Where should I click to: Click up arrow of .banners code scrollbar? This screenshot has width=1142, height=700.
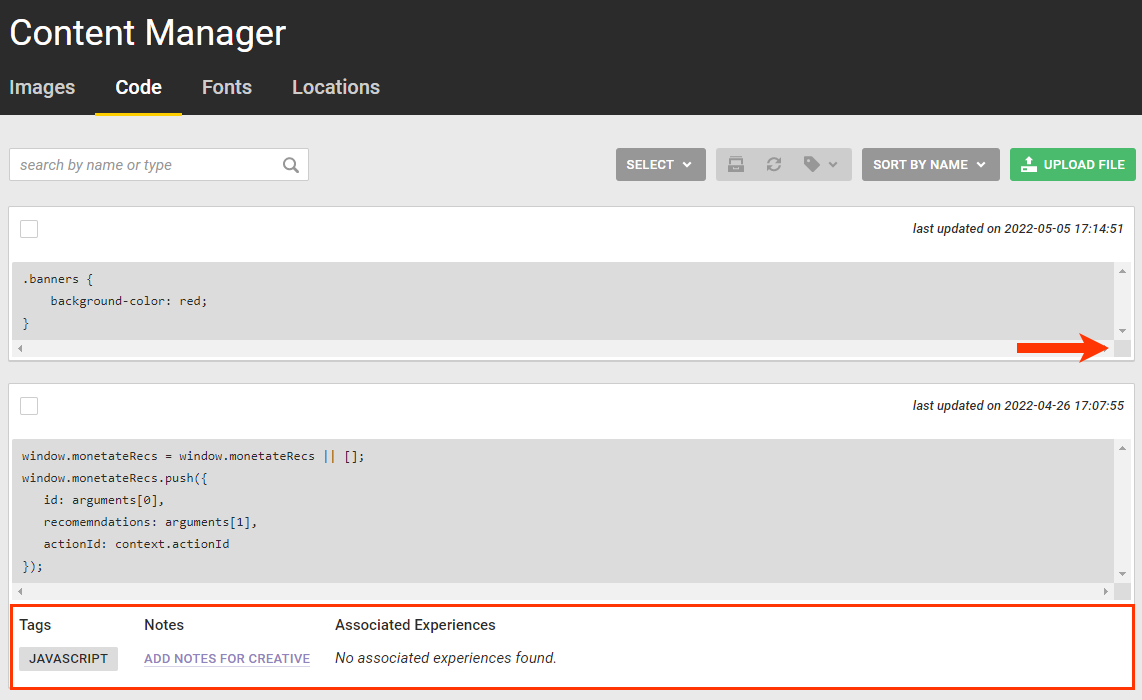pyautogui.click(x=1122, y=271)
